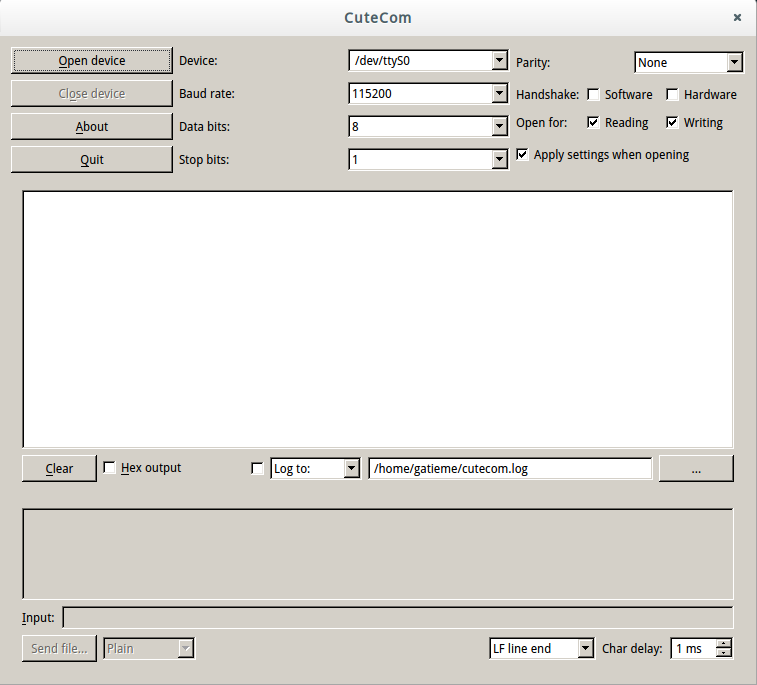This screenshot has height=685, width=757.
Task: Click the log file path field
Action: (x=510, y=468)
